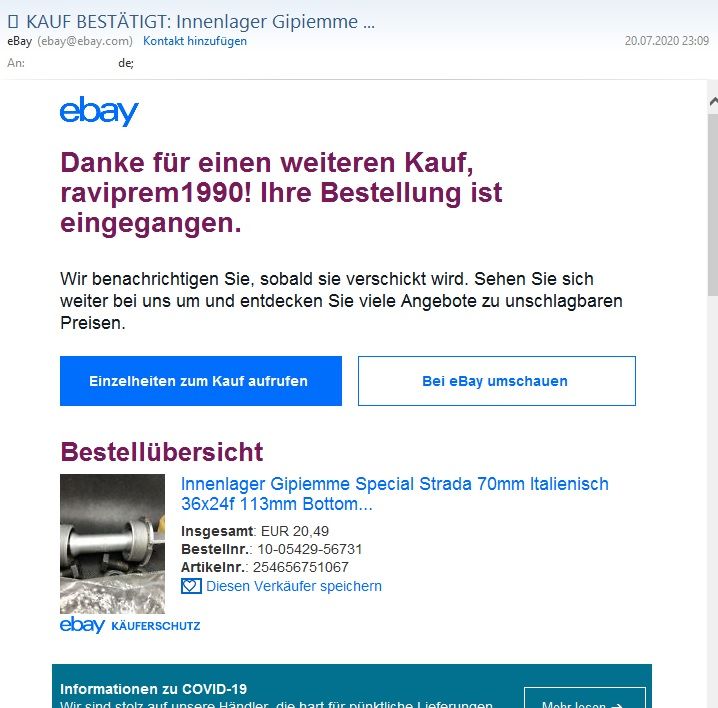
Task: Open the bottom bracket product thumbnail
Action: coord(112,544)
